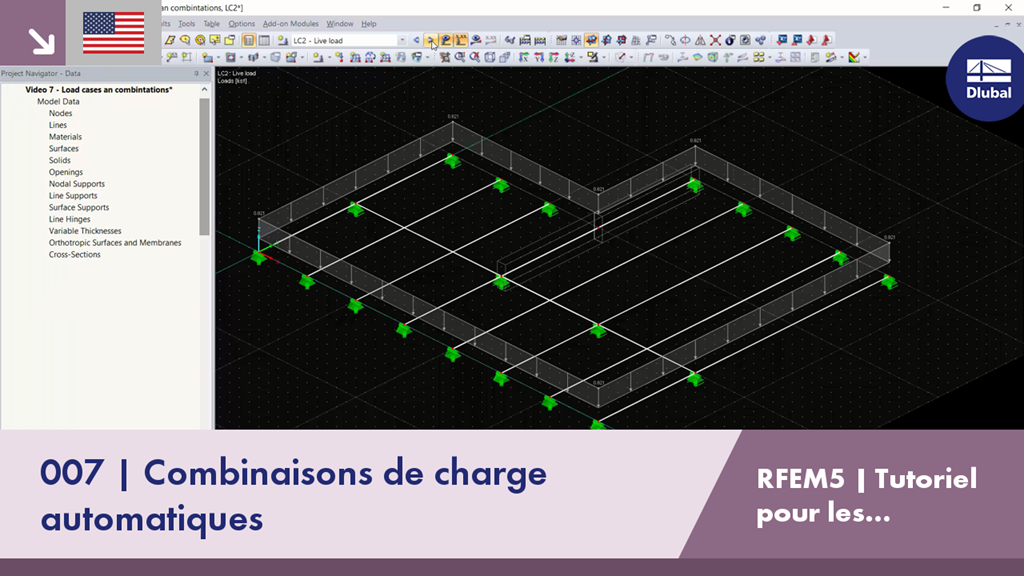Open the LC2 - Live load combo box
Screen dimensions: 1024x576
coord(349,40)
